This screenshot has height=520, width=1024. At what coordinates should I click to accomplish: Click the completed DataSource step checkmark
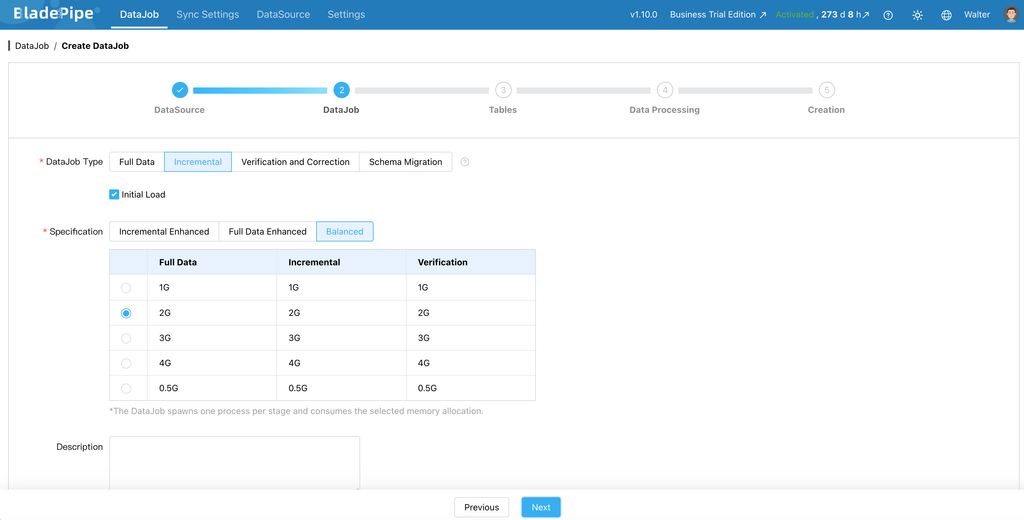point(180,90)
